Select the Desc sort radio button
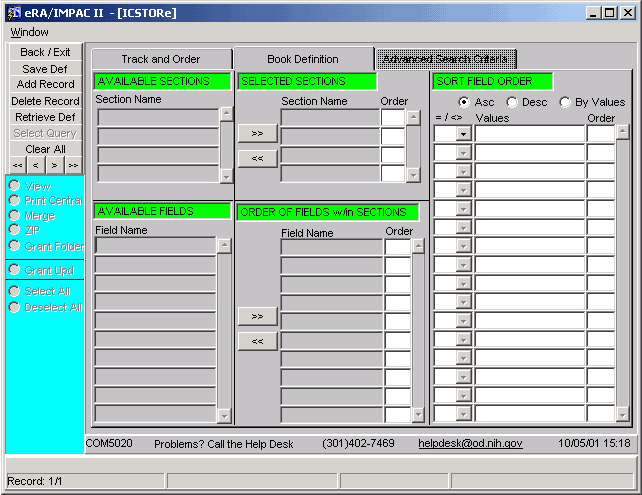 [x=512, y=102]
